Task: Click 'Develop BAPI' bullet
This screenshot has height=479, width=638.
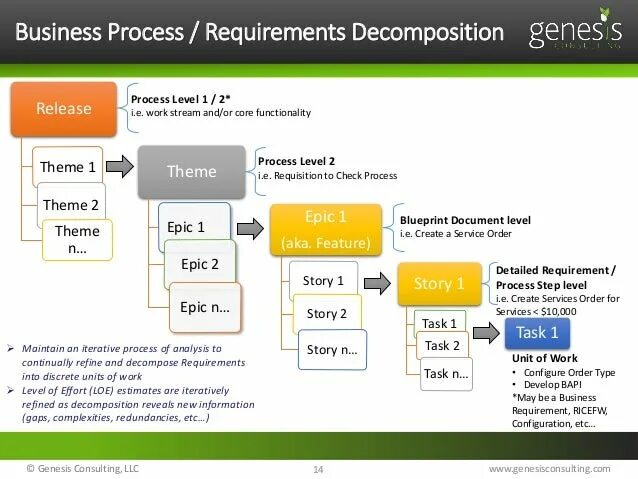Action: [553, 385]
